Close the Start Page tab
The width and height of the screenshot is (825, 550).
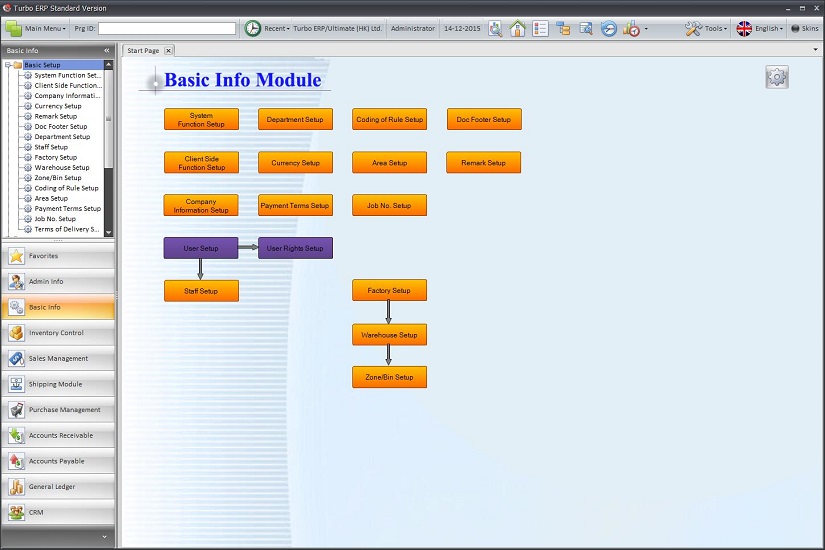[168, 50]
